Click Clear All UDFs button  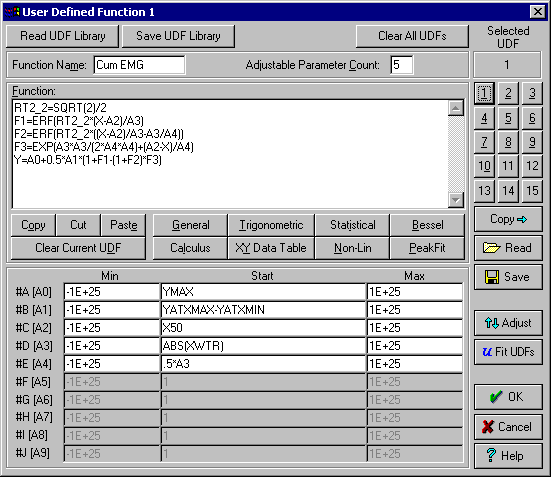[412, 36]
